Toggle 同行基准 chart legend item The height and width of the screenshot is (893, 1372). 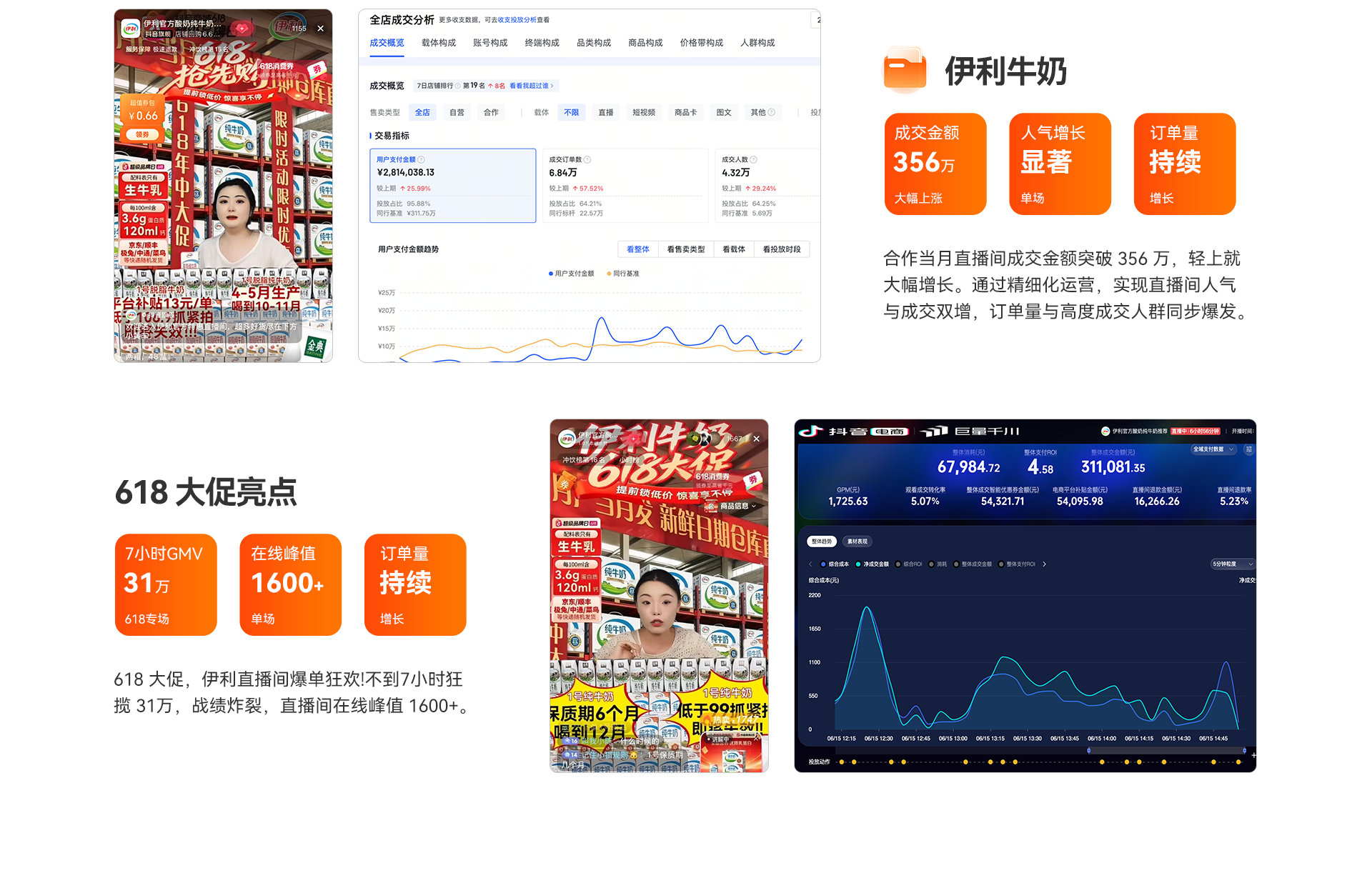[x=623, y=274]
